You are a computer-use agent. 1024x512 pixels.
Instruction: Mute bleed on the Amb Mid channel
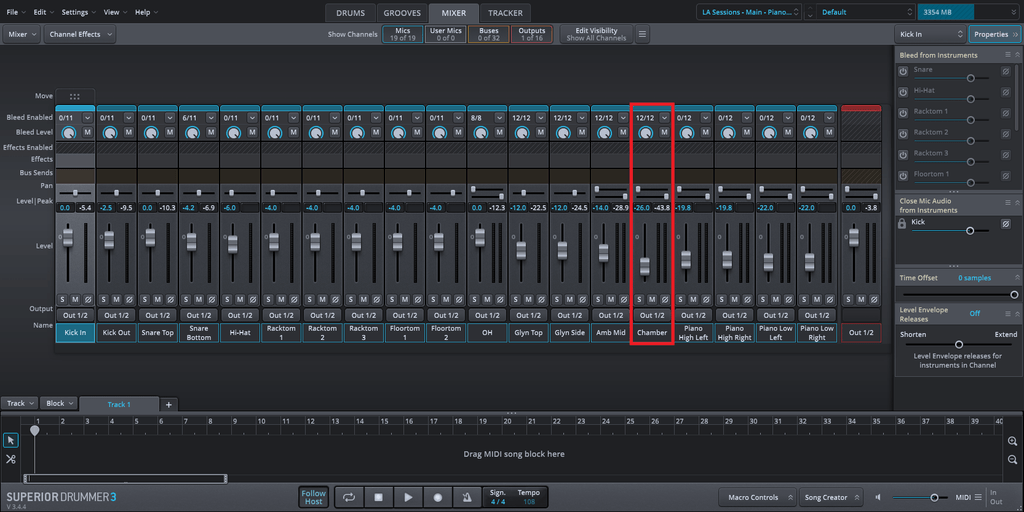pos(622,132)
